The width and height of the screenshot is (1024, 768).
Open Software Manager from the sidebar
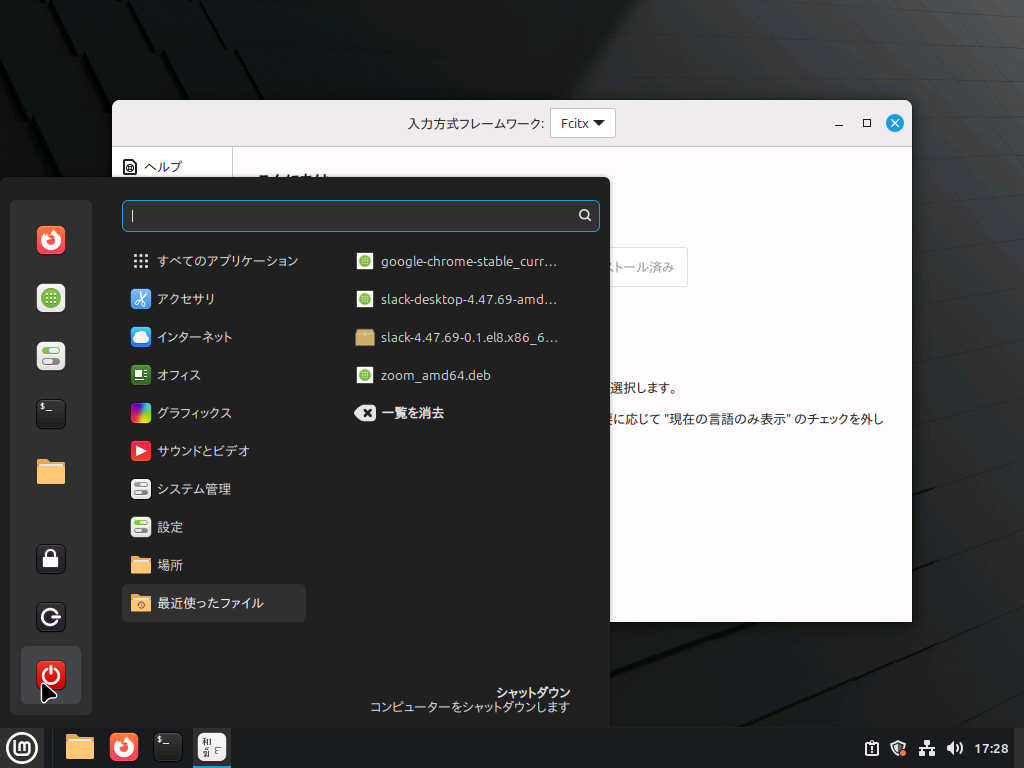coord(51,297)
